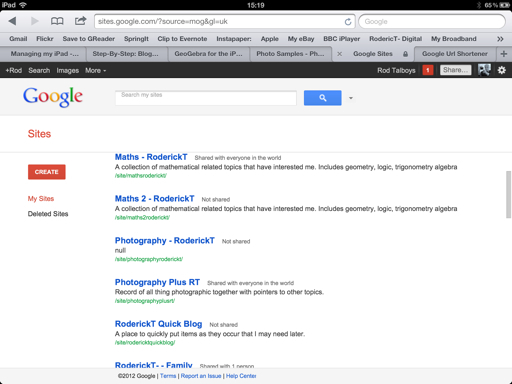Viewport: 512px width, 384px height.
Task: Select My Sites in sidebar
Action: point(41,199)
